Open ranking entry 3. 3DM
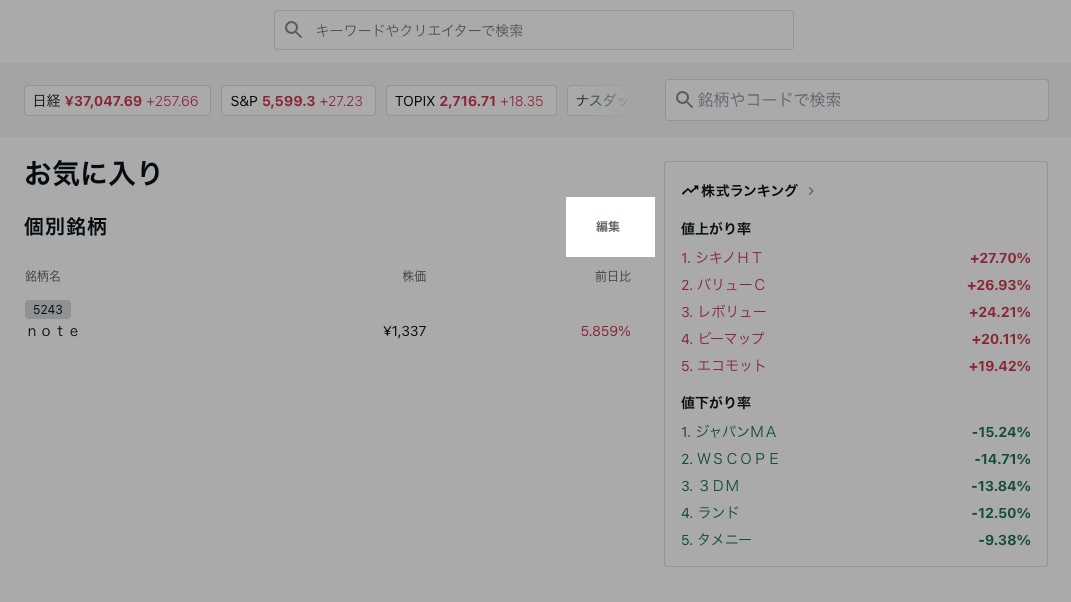This screenshot has height=602, width=1071. (x=710, y=486)
